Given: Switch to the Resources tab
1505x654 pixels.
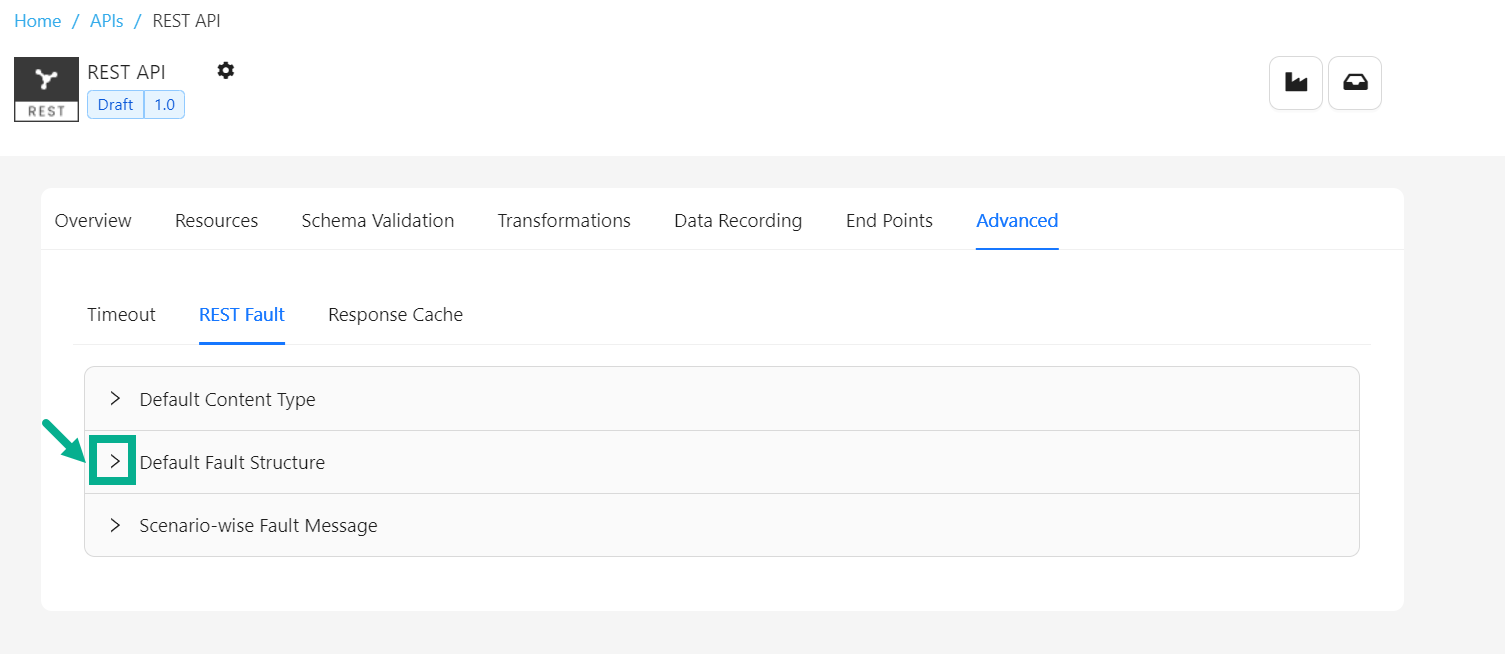Looking at the screenshot, I should [216, 221].
